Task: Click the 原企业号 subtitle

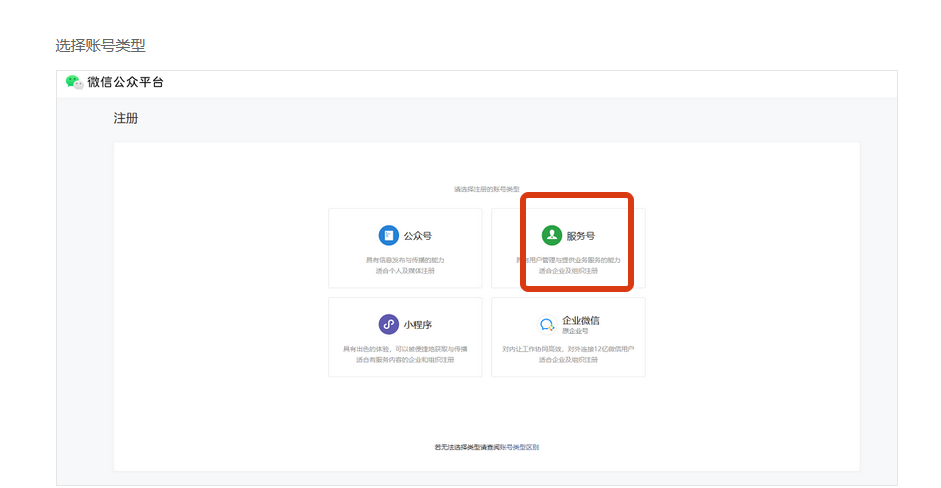Action: 575,331
